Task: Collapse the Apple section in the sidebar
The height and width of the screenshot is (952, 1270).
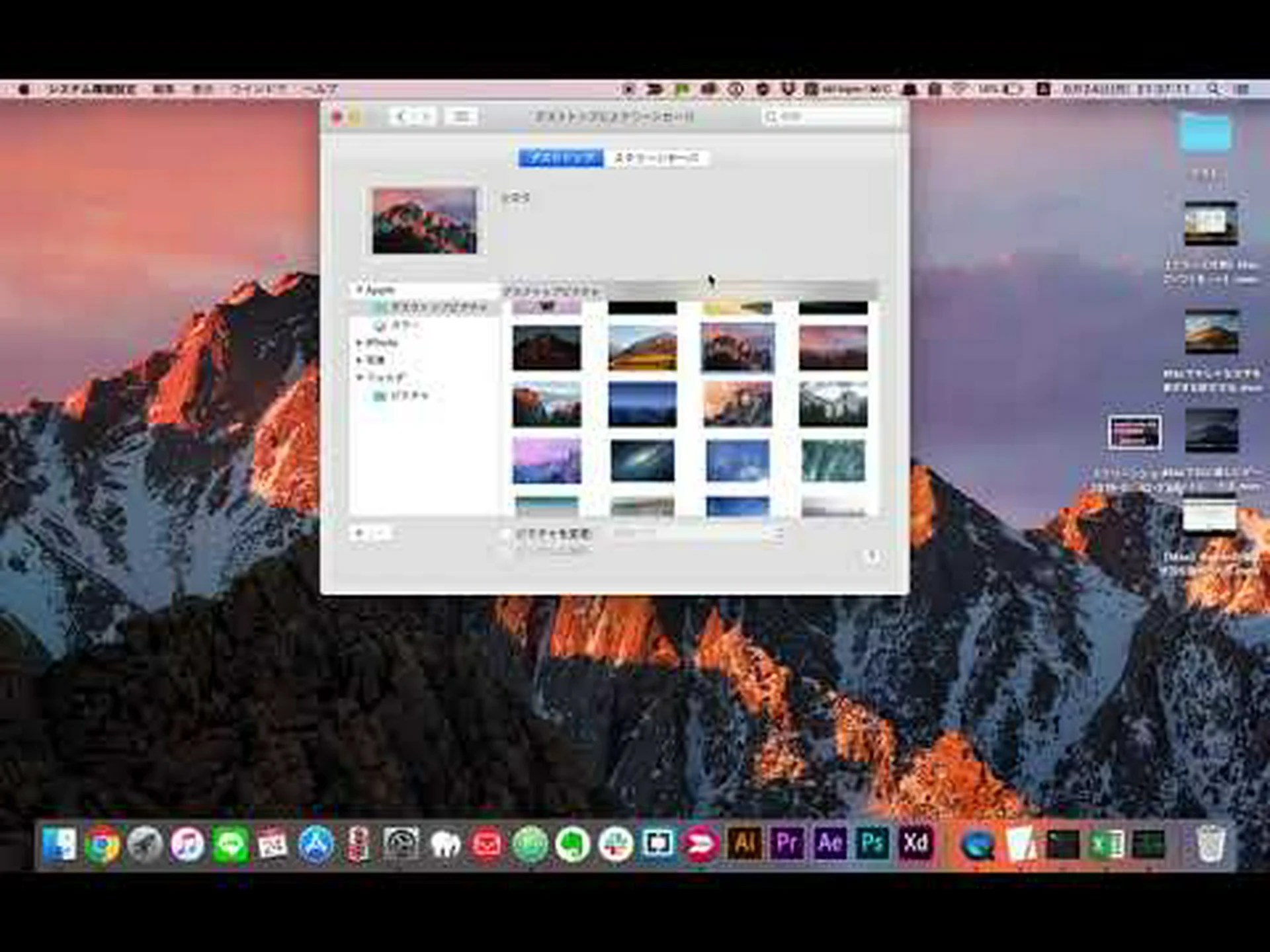Action: 359,289
